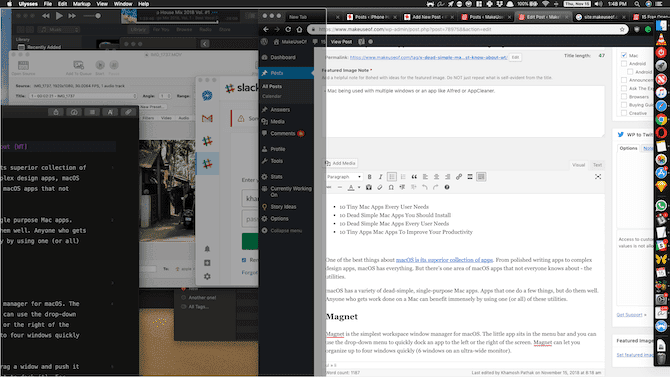670x377 pixels.
Task: Select the Options tab in WP to Twitter
Action: [628, 148]
